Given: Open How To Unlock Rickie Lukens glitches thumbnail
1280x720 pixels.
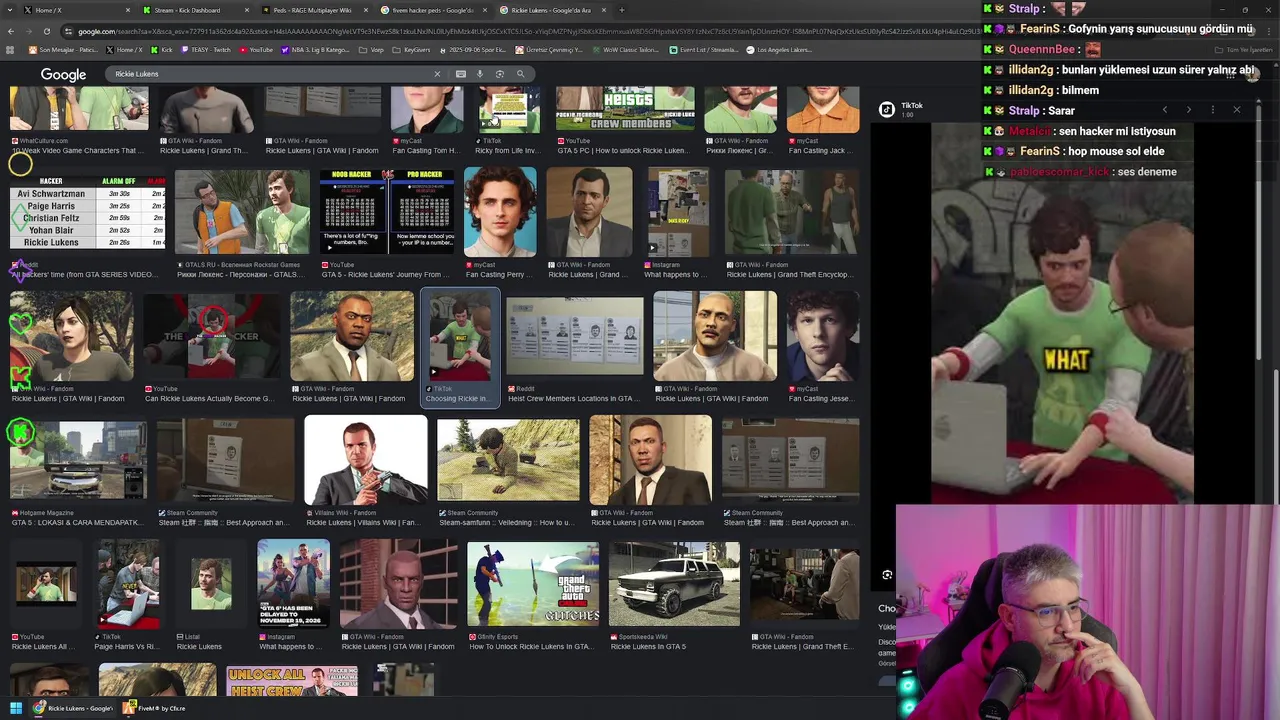Looking at the screenshot, I should tap(533, 584).
